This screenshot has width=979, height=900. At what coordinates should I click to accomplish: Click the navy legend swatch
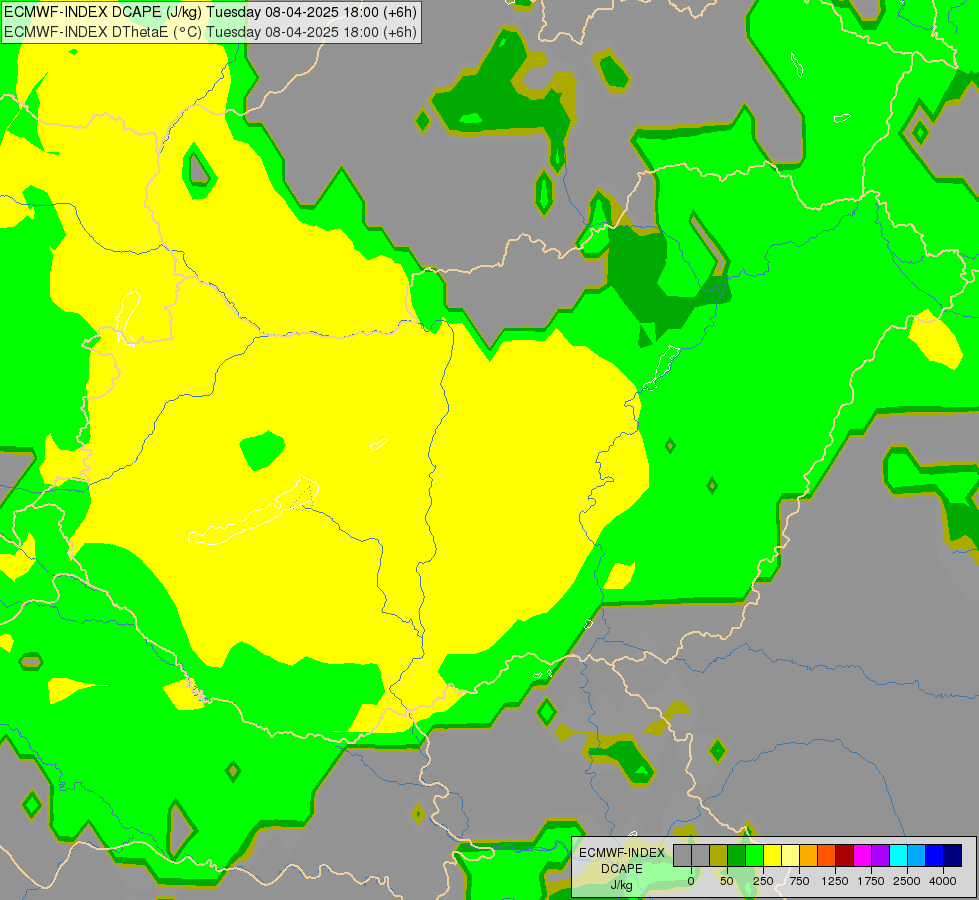point(953,856)
